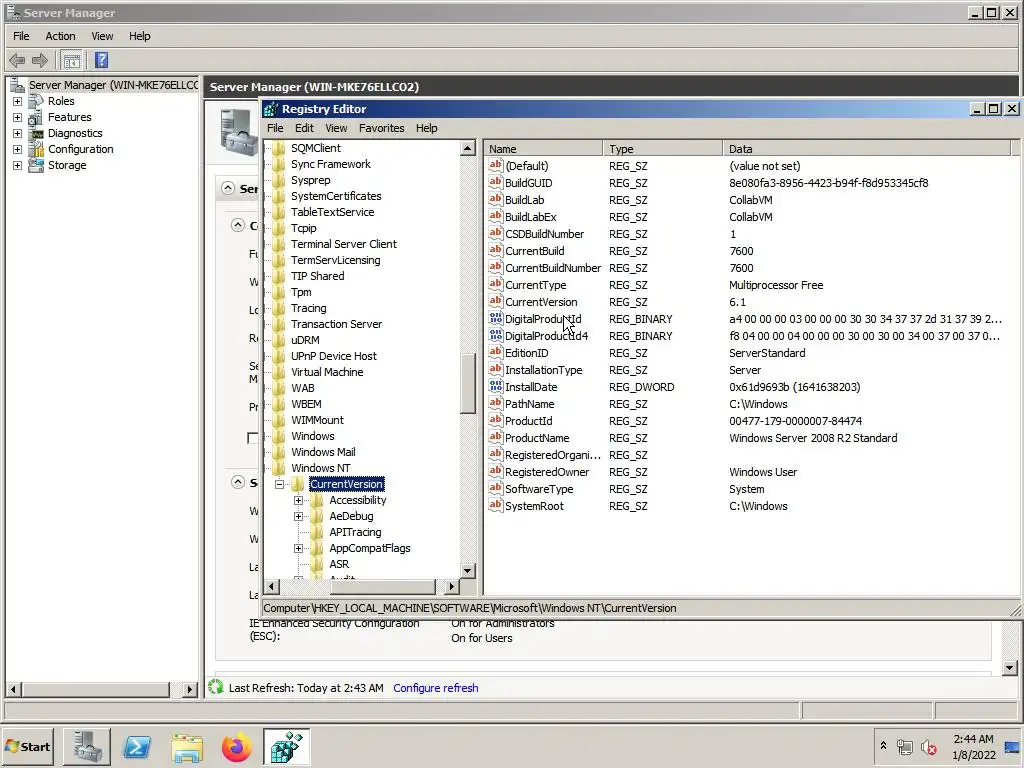
Task: Click the checkbox partly hidden behind Registry Editor
Action: pyautogui.click(x=253, y=438)
